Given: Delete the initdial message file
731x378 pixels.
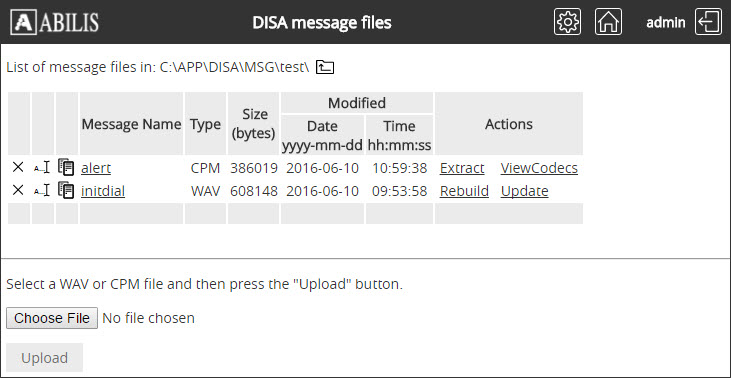Looking at the screenshot, I should pos(18,190).
